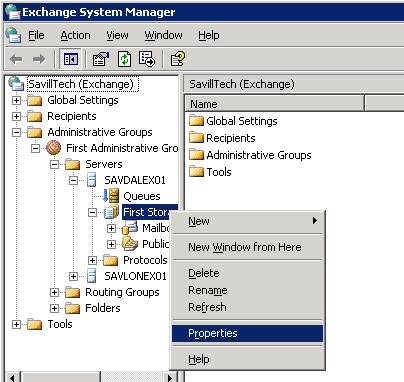Click the tree pane right scroll arrow

pos(170,377)
